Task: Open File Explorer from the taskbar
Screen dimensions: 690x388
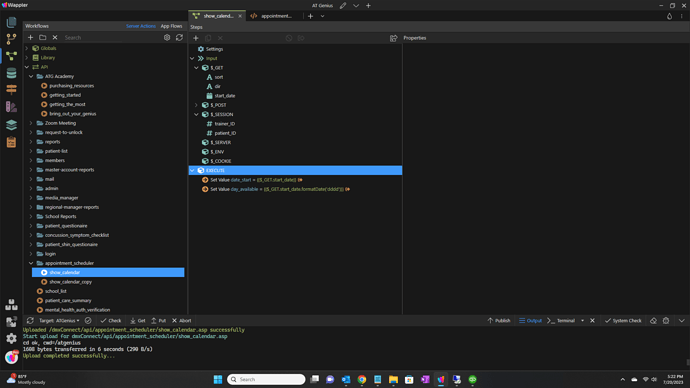Action: [x=393, y=379]
